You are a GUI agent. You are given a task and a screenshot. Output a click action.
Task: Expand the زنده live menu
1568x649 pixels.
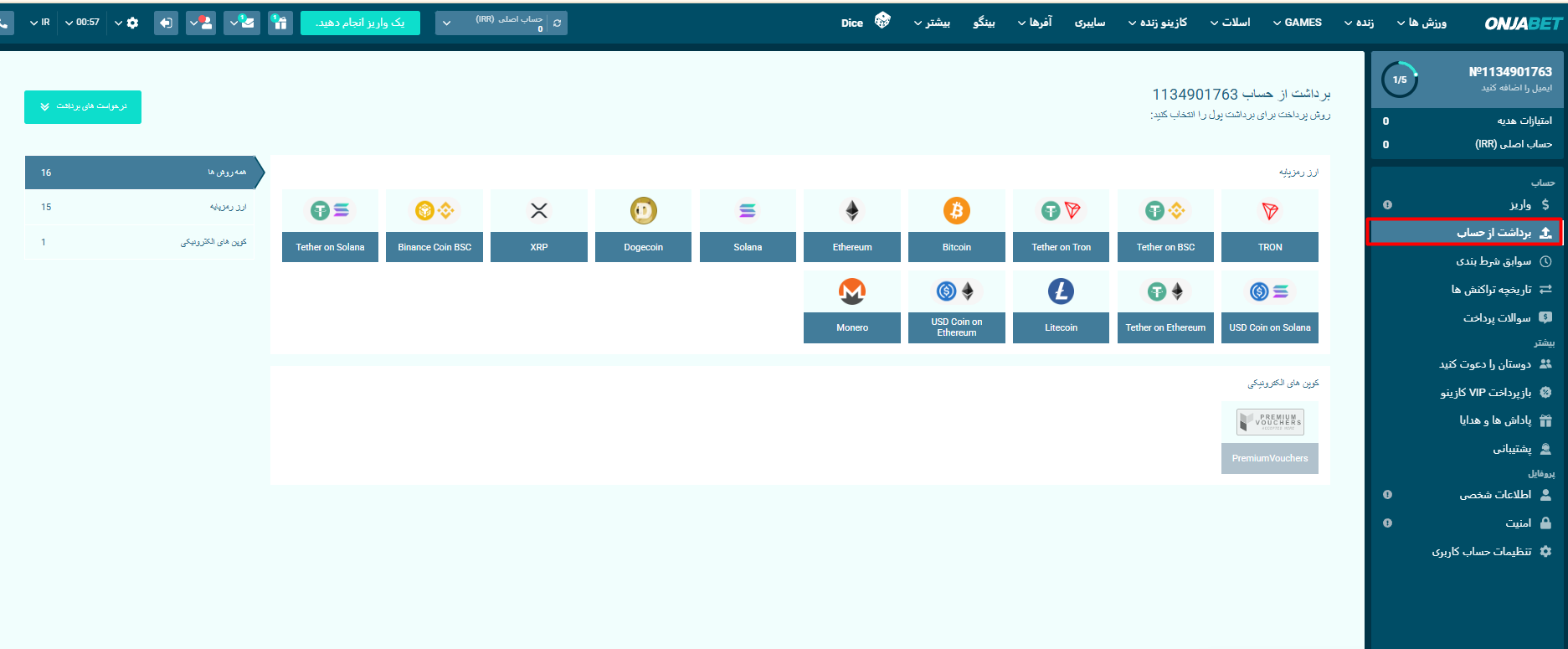pos(1359,23)
